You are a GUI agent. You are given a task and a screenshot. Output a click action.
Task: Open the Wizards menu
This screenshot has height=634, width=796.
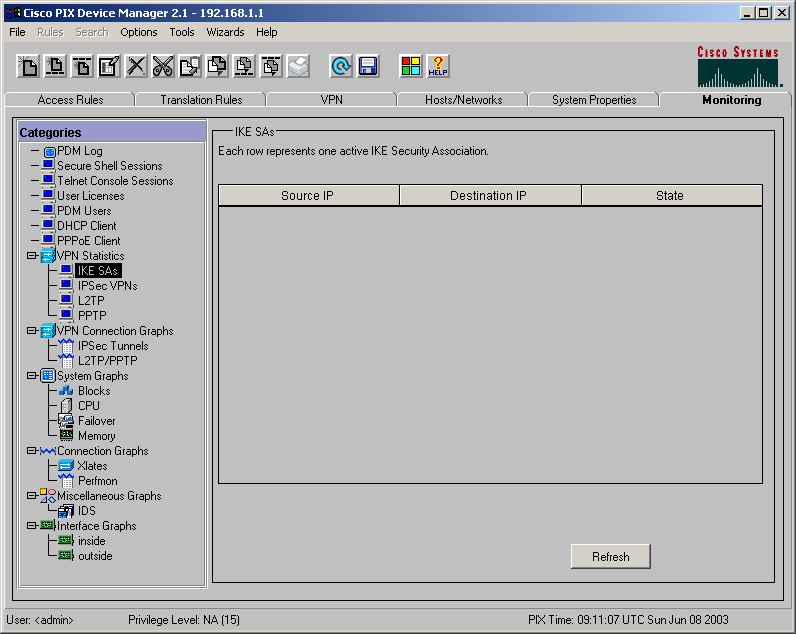coord(225,32)
